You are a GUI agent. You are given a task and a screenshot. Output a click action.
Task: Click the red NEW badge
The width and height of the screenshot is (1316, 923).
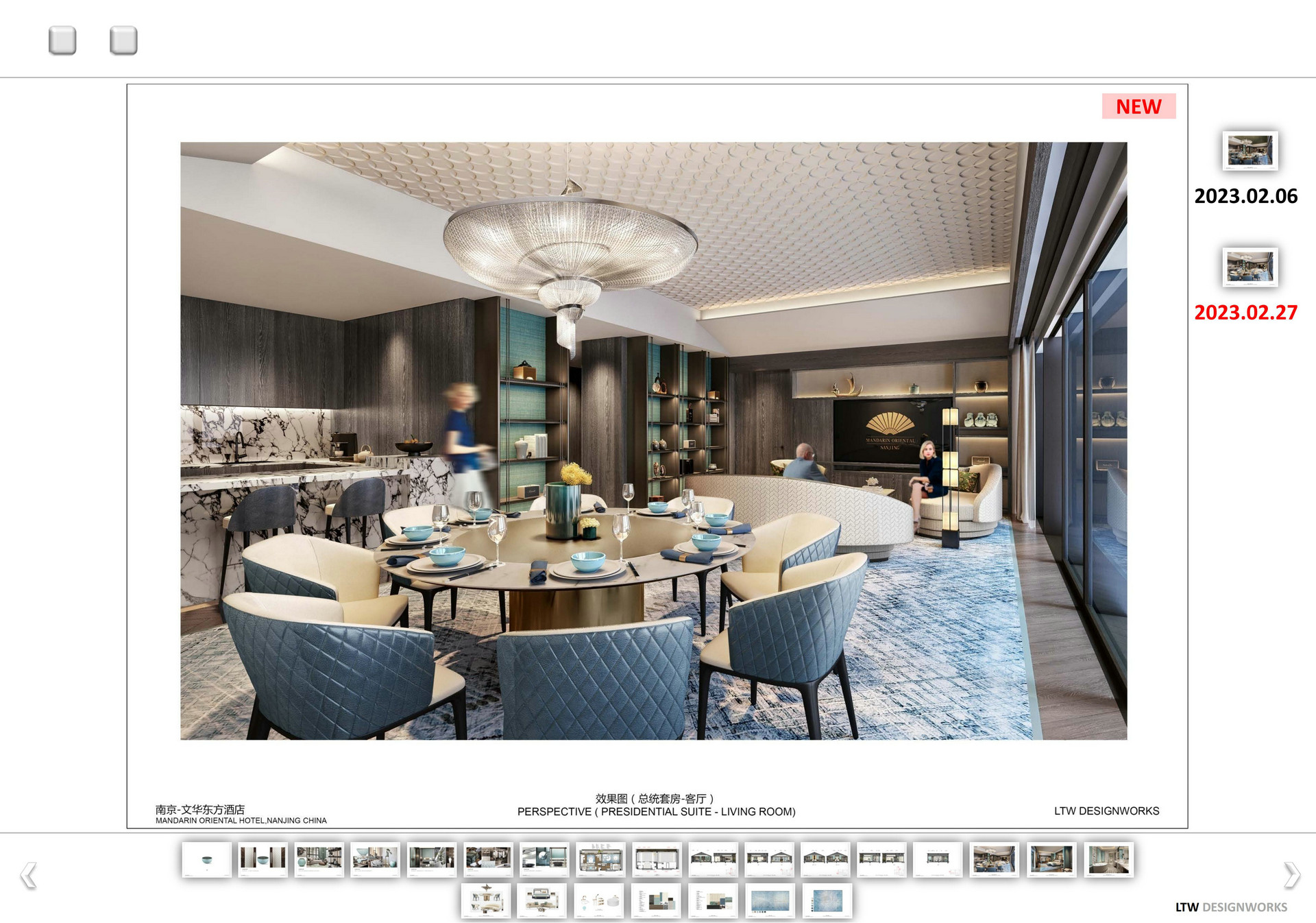[1138, 106]
